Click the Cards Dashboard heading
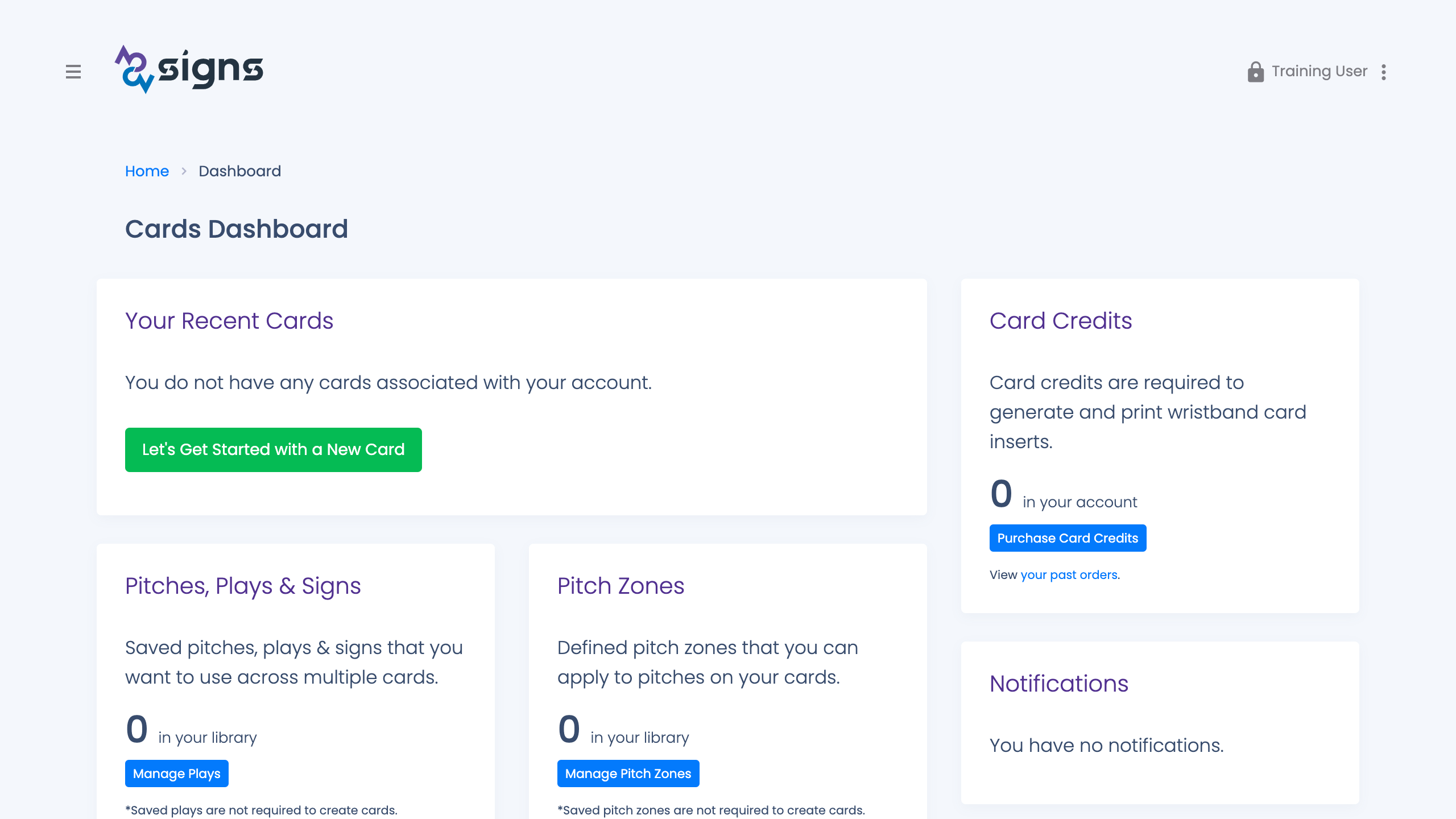The image size is (1456, 819). pos(237,228)
